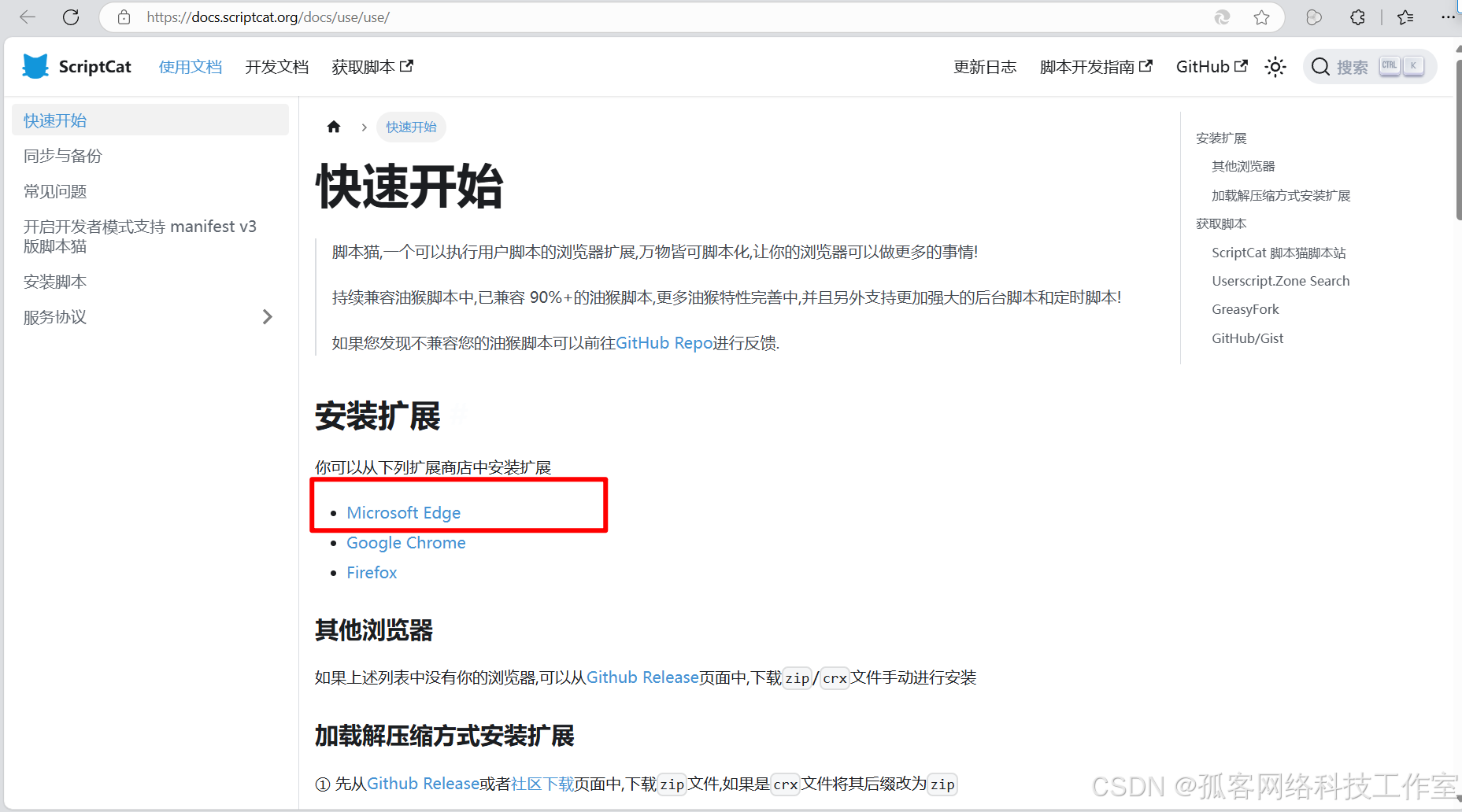Click the 搜索 search field
The width and height of the screenshot is (1462, 812).
[1370, 67]
